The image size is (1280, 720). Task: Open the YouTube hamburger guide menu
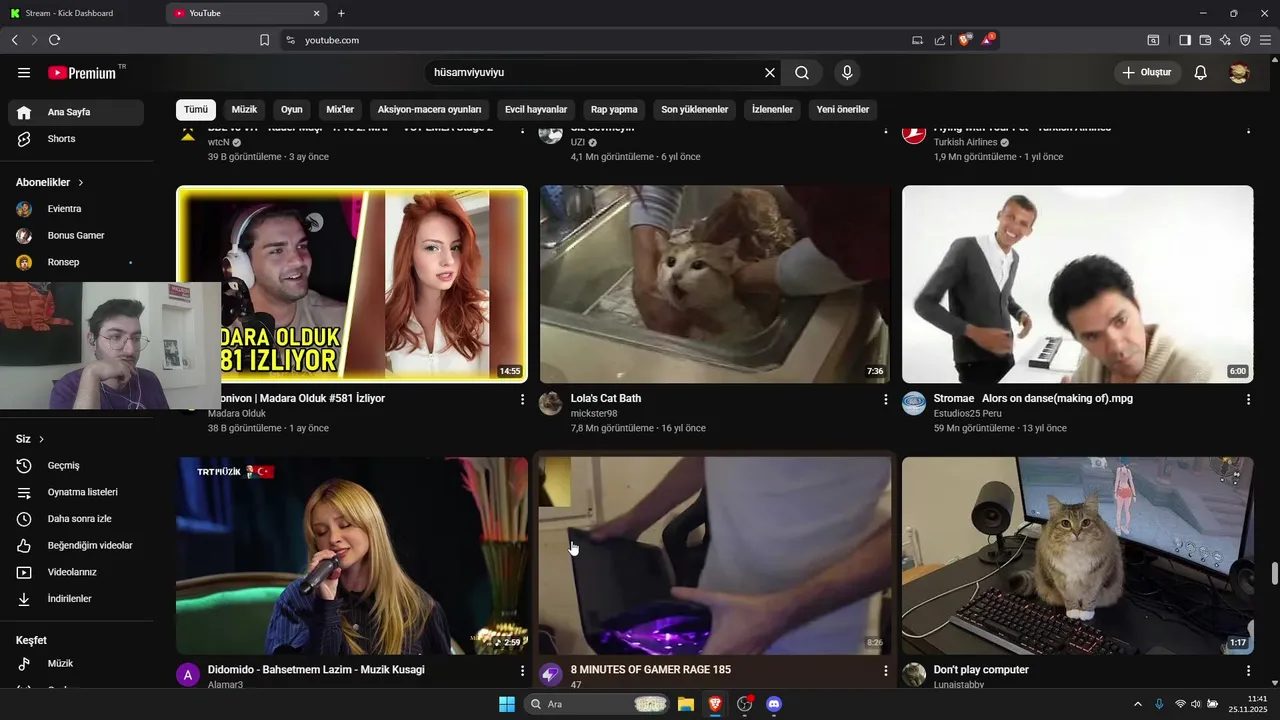click(24, 73)
